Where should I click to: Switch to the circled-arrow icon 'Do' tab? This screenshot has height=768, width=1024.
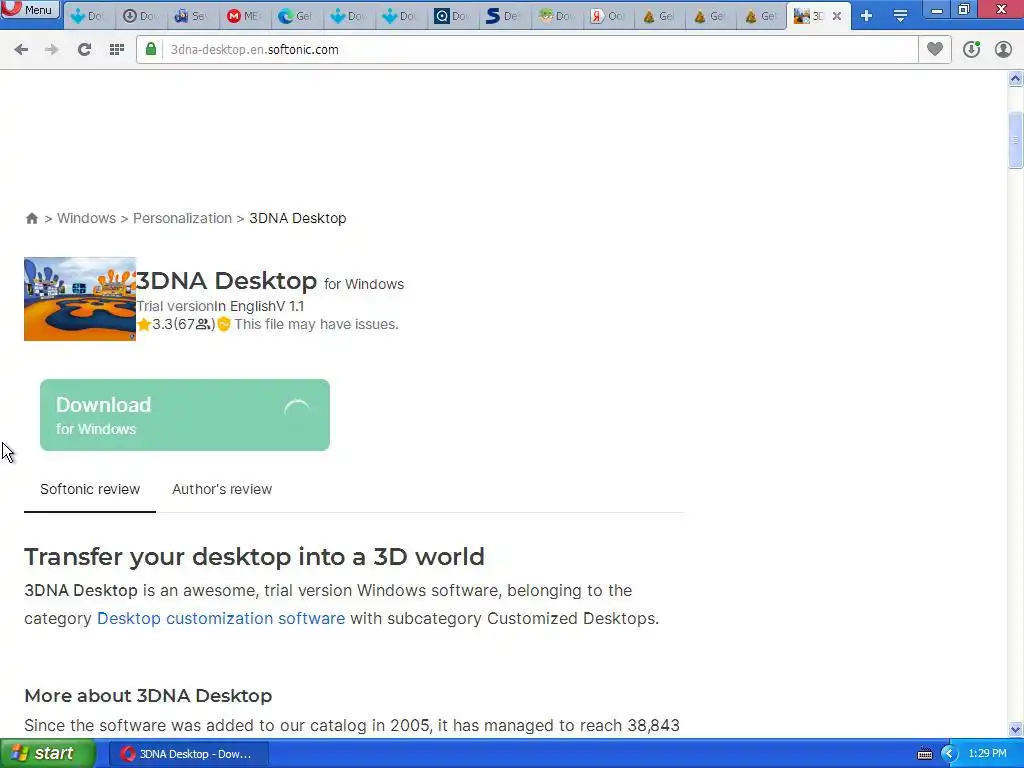click(x=140, y=16)
